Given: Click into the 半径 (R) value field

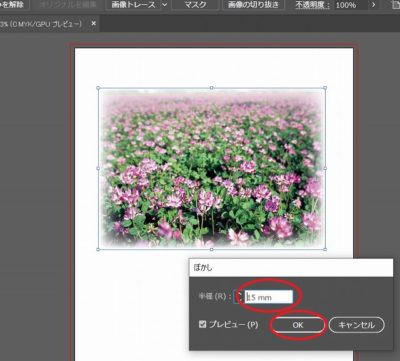Looking at the screenshot, I should coord(269,297).
